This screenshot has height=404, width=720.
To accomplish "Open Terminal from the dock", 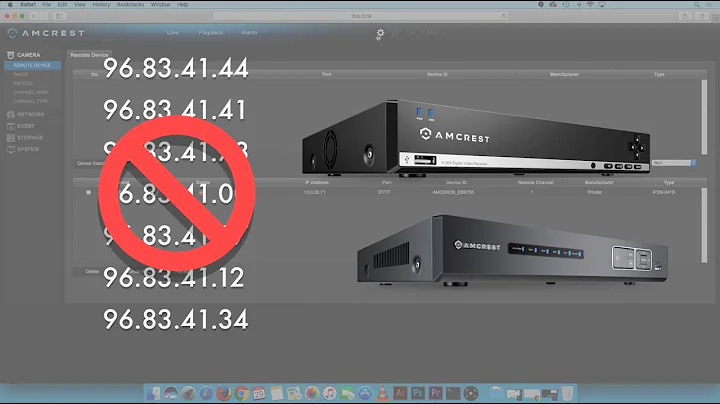I will [453, 393].
